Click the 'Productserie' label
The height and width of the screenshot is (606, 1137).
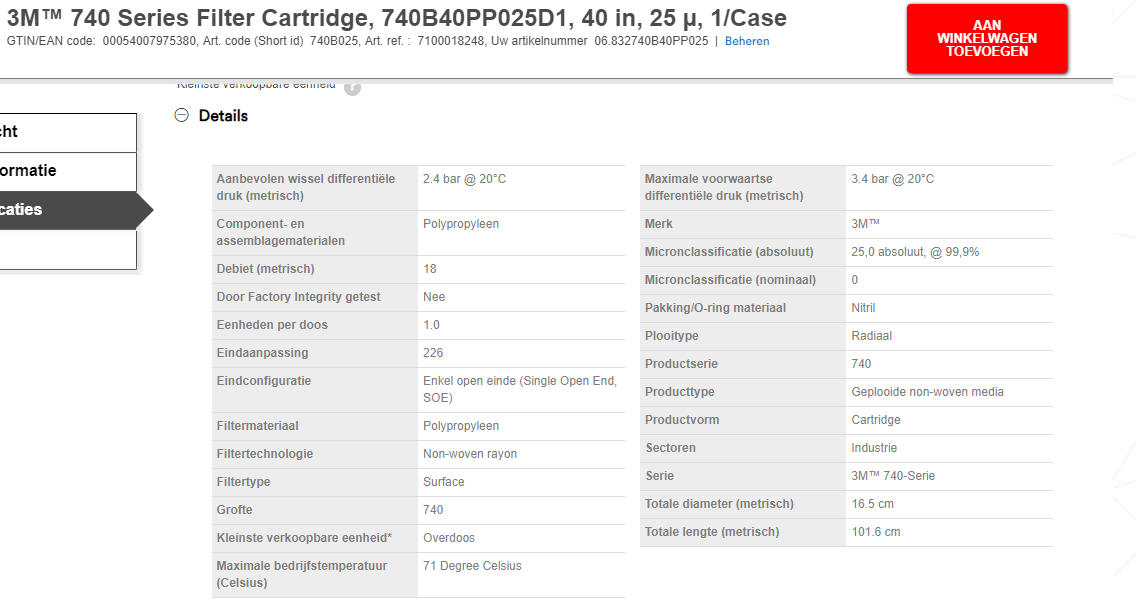(x=681, y=365)
